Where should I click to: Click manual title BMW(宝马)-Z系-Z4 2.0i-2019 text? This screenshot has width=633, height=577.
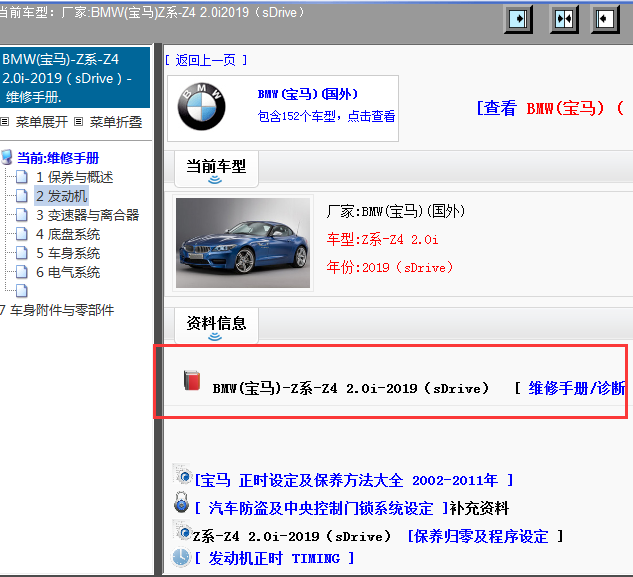coord(350,388)
